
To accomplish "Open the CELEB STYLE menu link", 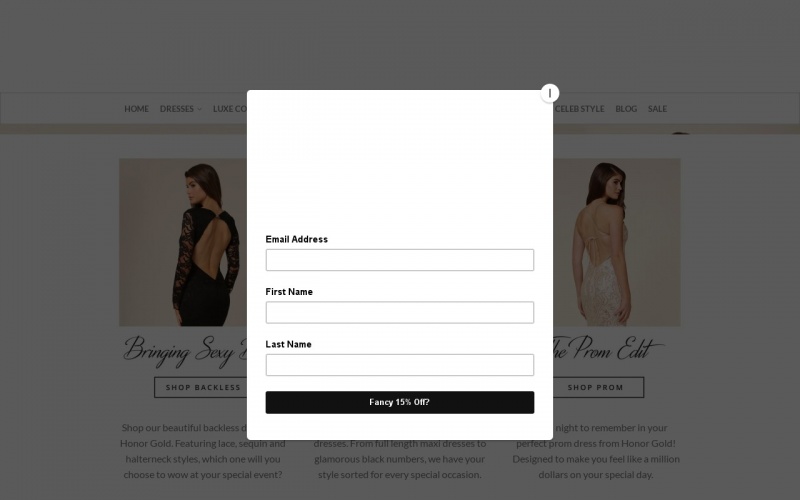I will coord(580,109).
